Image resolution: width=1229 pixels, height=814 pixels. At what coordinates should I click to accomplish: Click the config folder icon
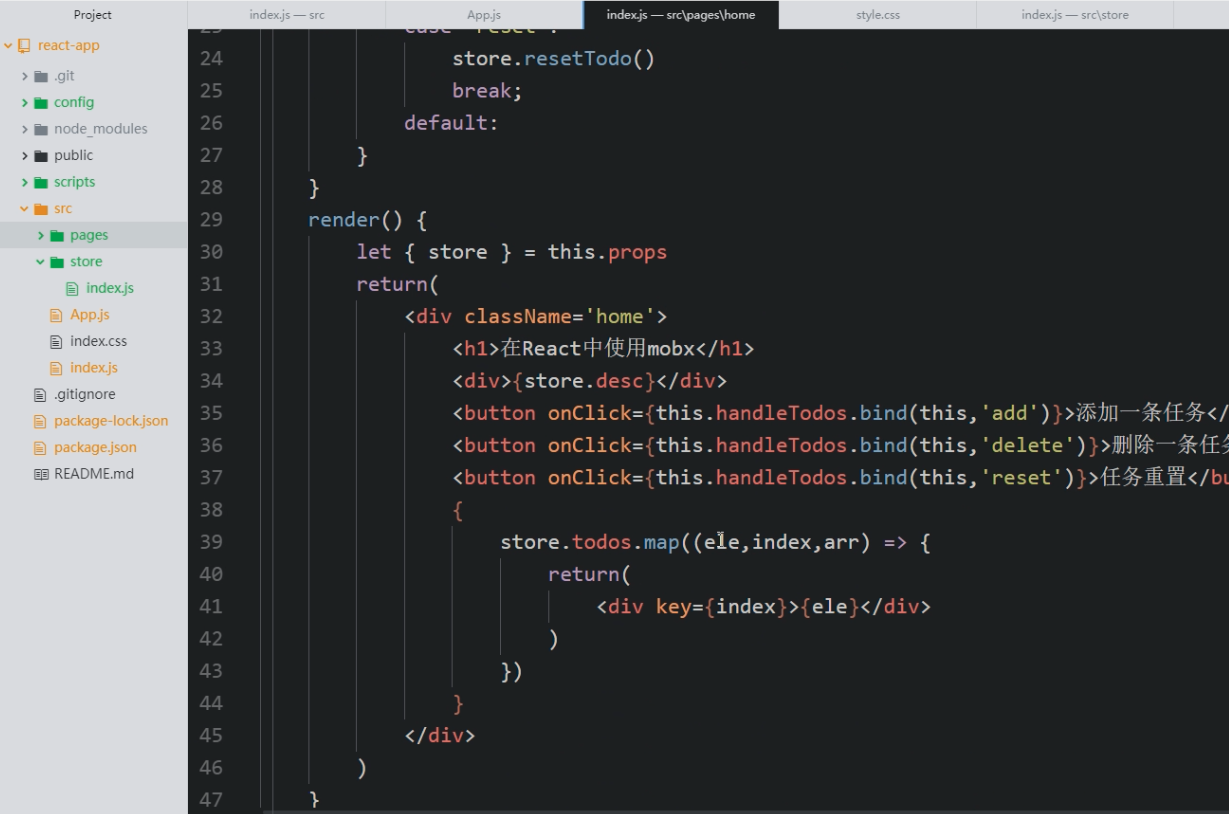[x=41, y=103]
